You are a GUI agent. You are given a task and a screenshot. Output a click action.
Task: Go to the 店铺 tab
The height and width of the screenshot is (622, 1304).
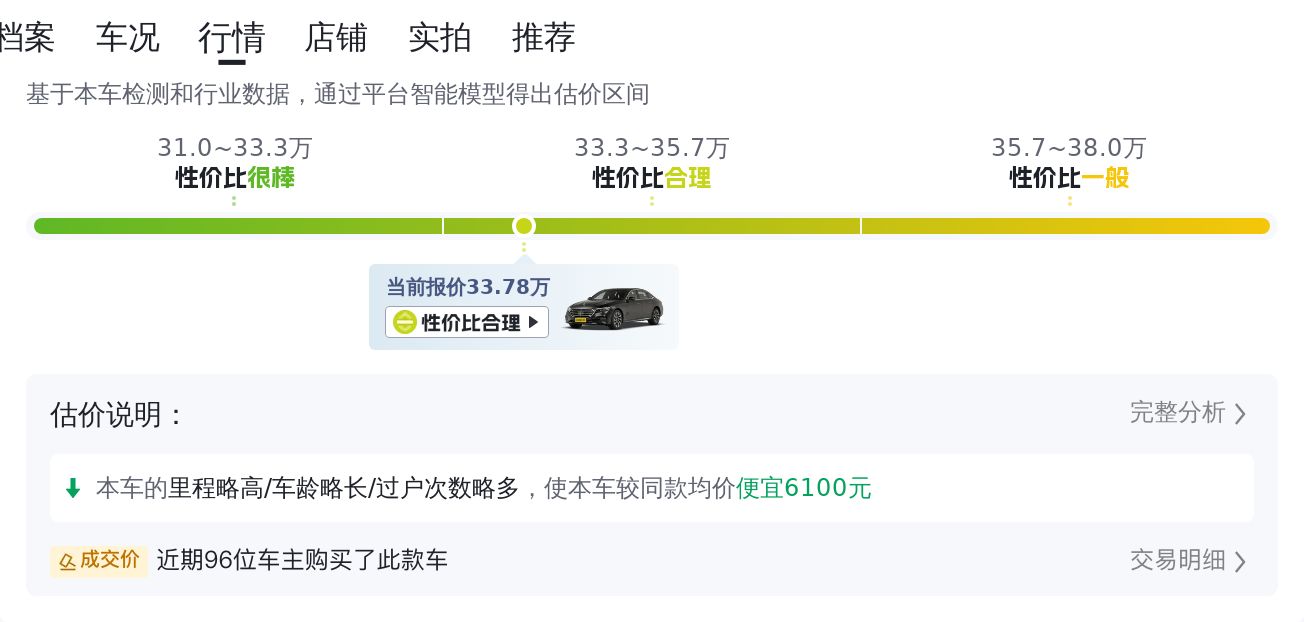click(x=336, y=38)
